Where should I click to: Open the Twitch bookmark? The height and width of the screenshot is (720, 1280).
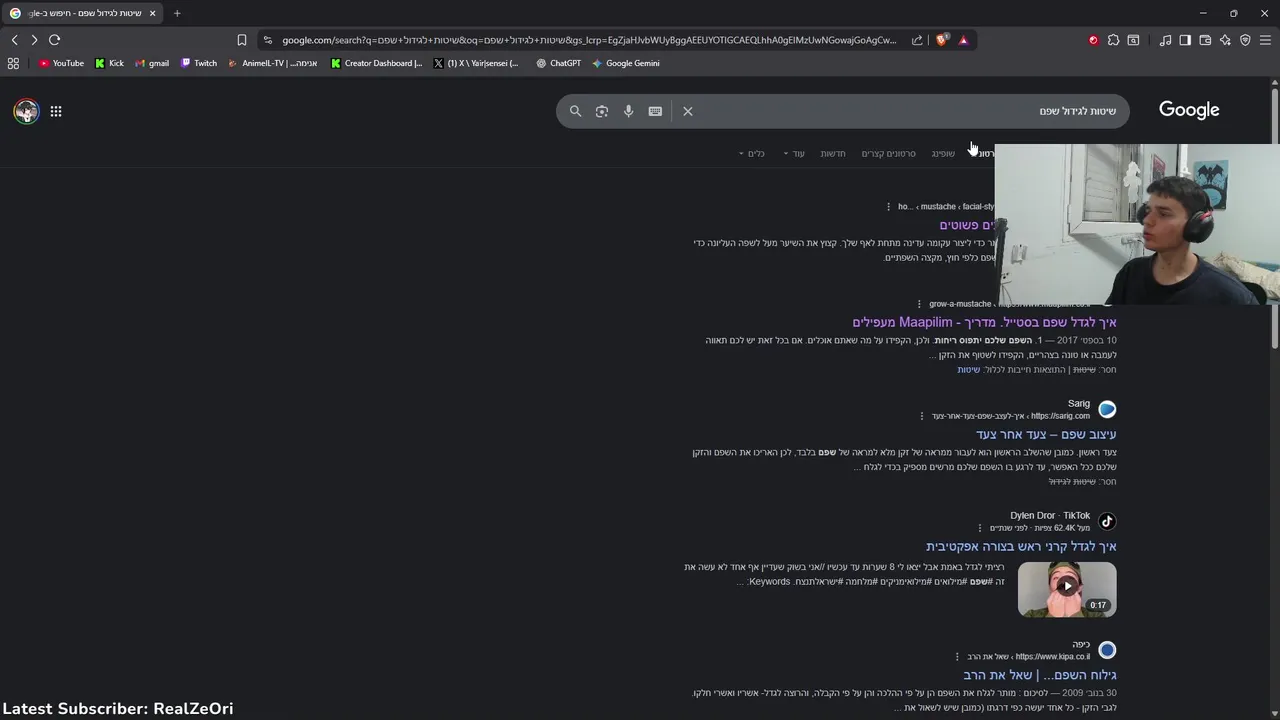(x=199, y=63)
